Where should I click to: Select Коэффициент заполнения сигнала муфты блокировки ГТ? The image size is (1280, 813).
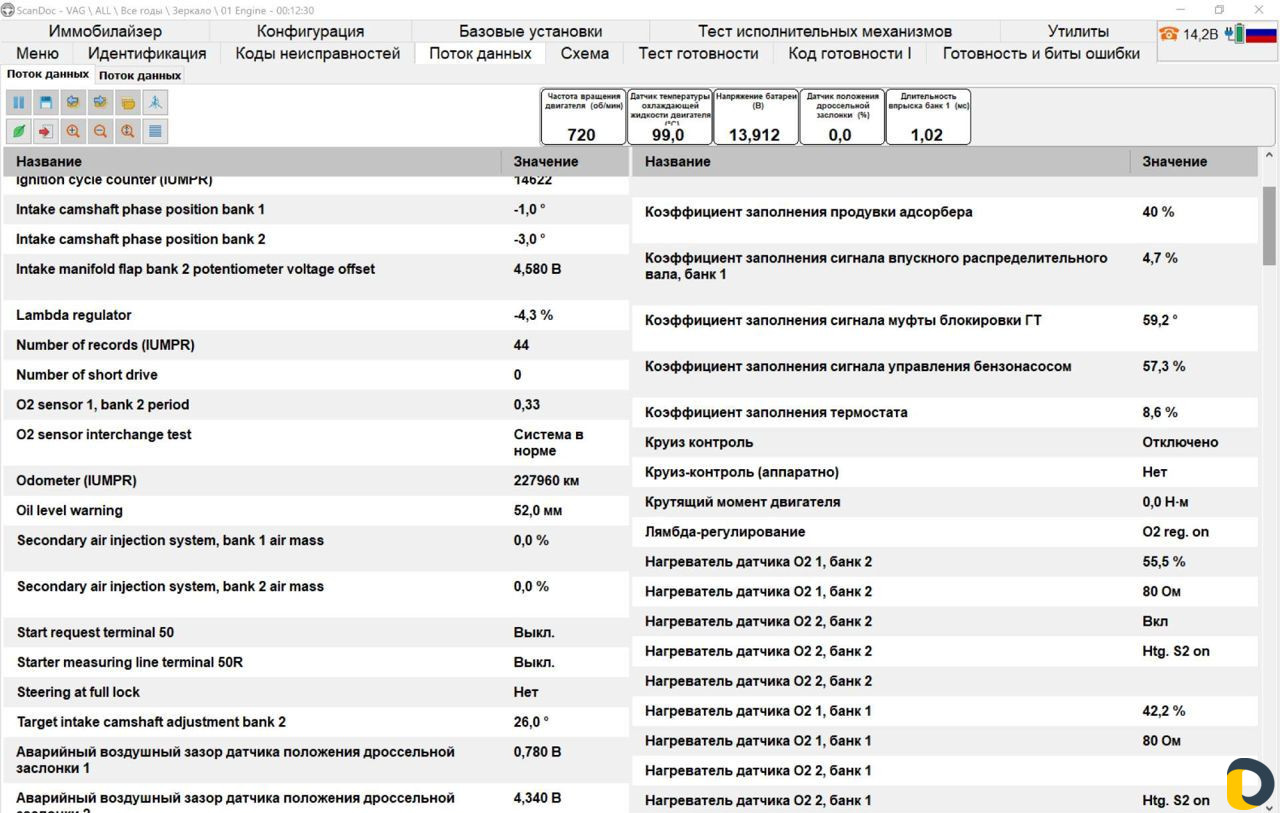[x=945, y=328]
